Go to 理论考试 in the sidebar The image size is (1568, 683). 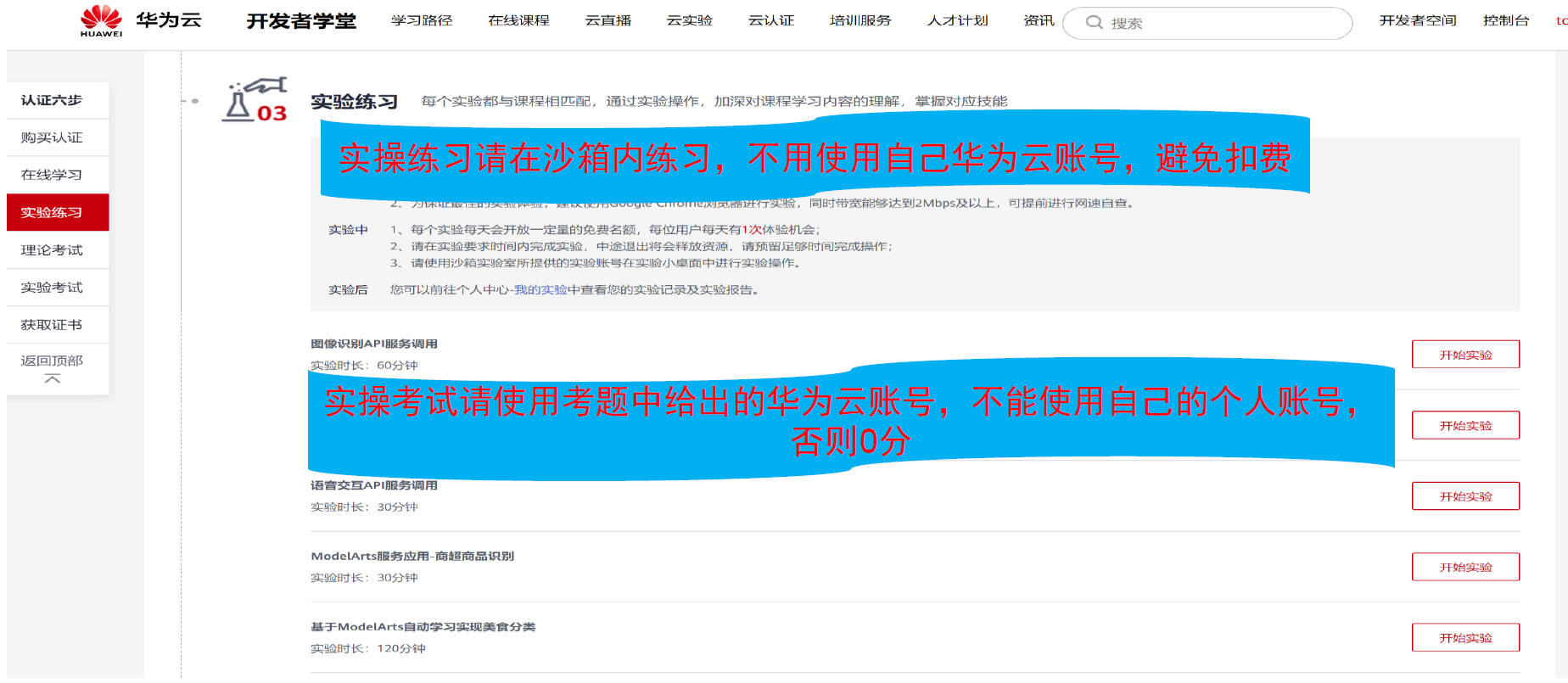(58, 249)
